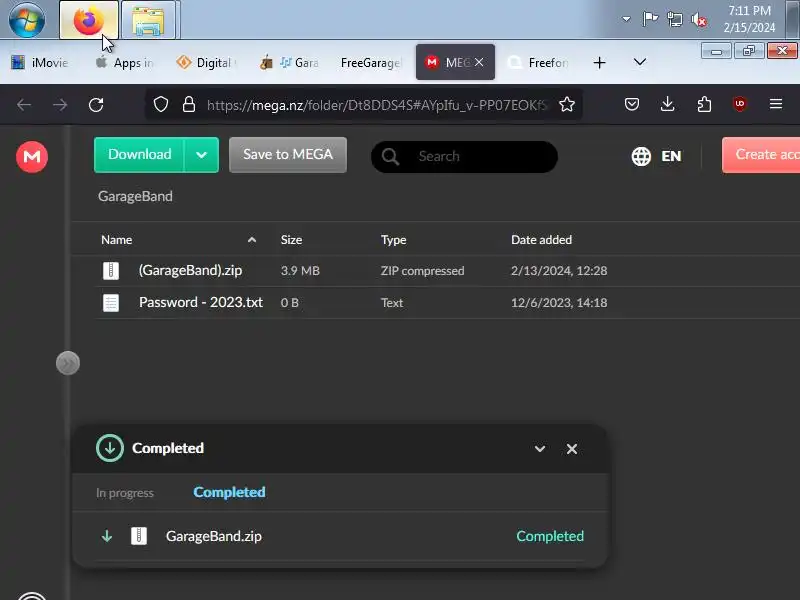Screen dimensions: 800x600
Task: Click the Windows Start orb
Action: [27, 19]
